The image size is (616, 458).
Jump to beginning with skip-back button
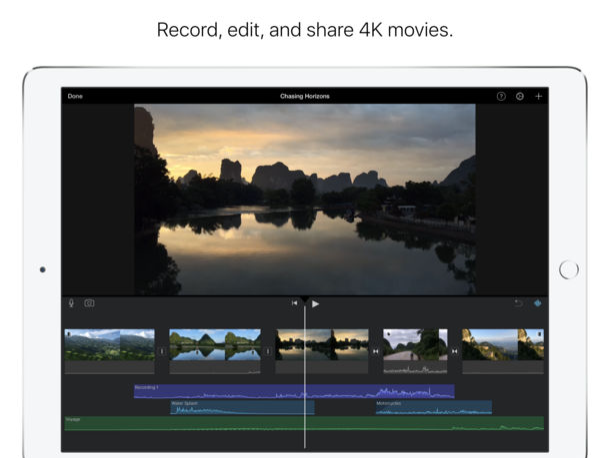(295, 303)
